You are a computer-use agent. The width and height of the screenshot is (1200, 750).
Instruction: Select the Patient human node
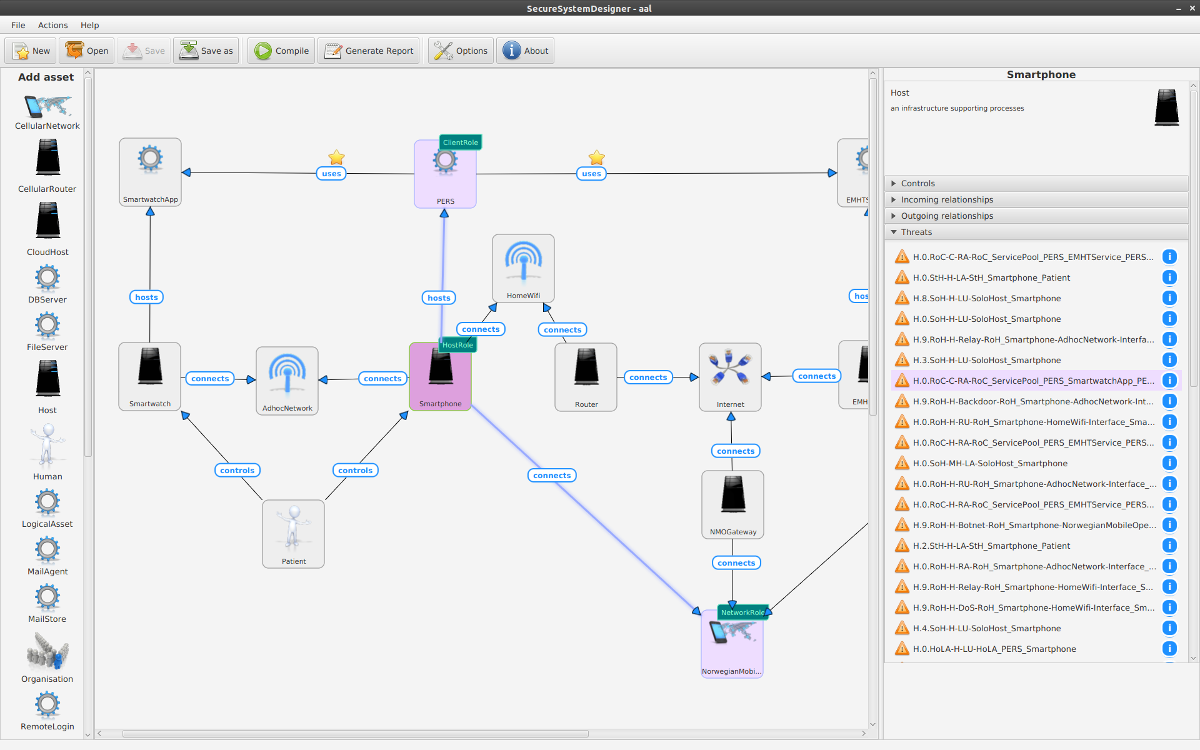click(294, 534)
